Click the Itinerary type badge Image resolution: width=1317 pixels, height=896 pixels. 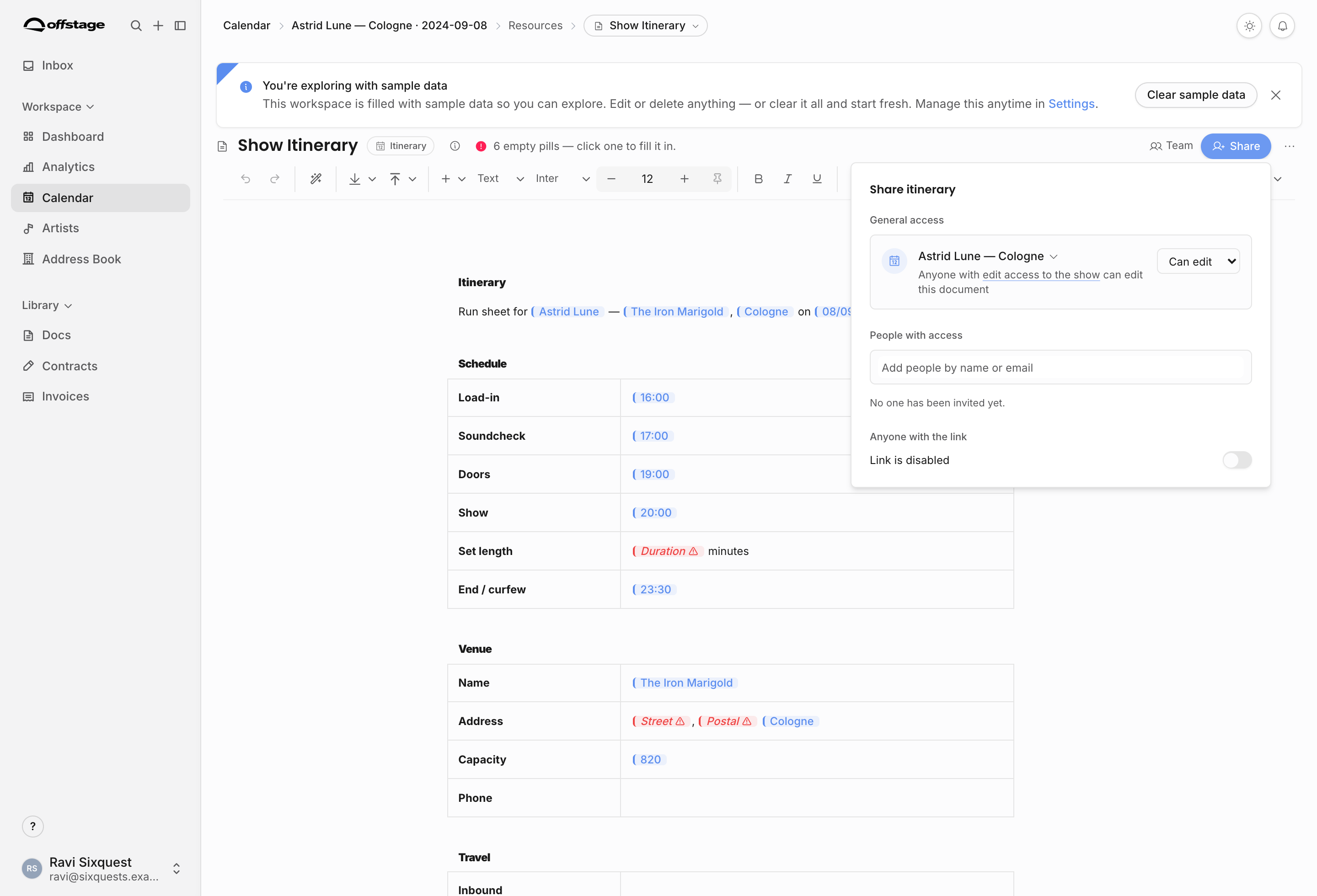click(x=401, y=145)
